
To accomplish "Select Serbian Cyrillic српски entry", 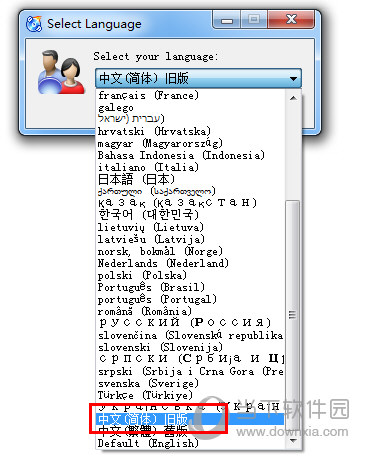I will tap(191, 359).
